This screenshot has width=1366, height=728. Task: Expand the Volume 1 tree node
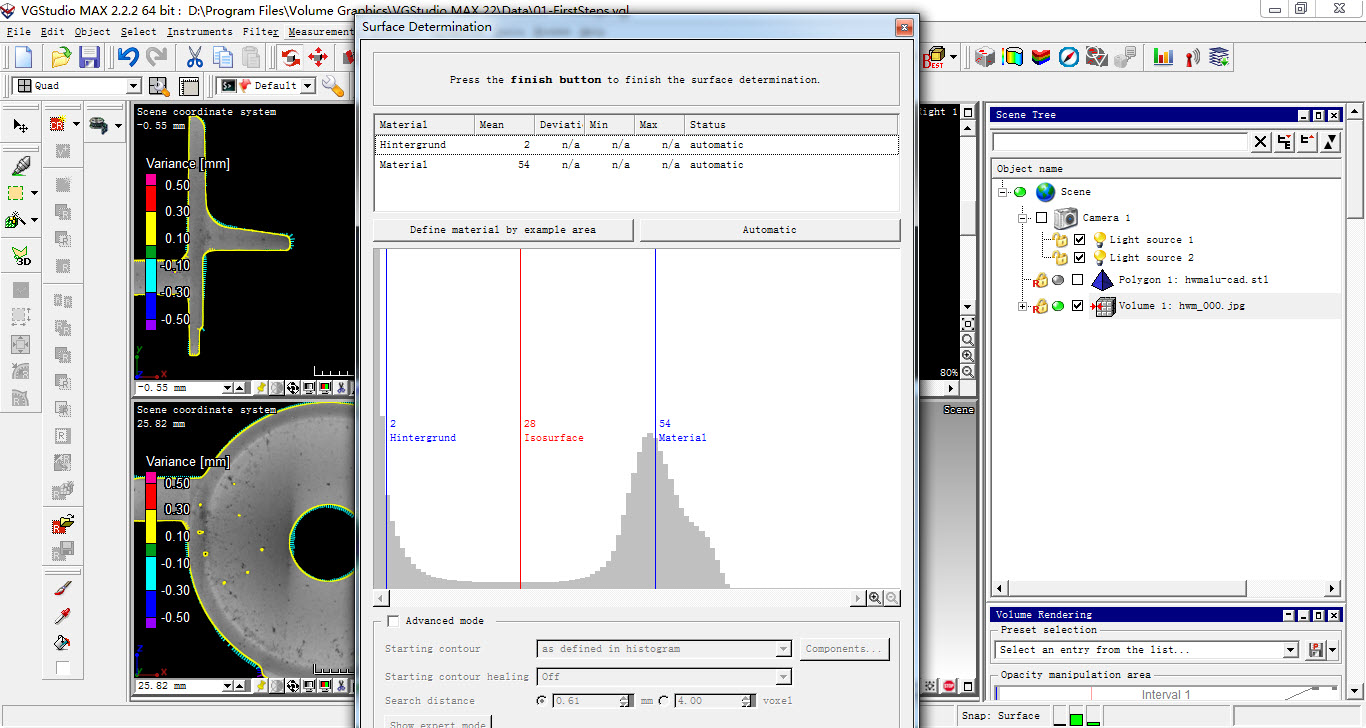tap(1022, 306)
